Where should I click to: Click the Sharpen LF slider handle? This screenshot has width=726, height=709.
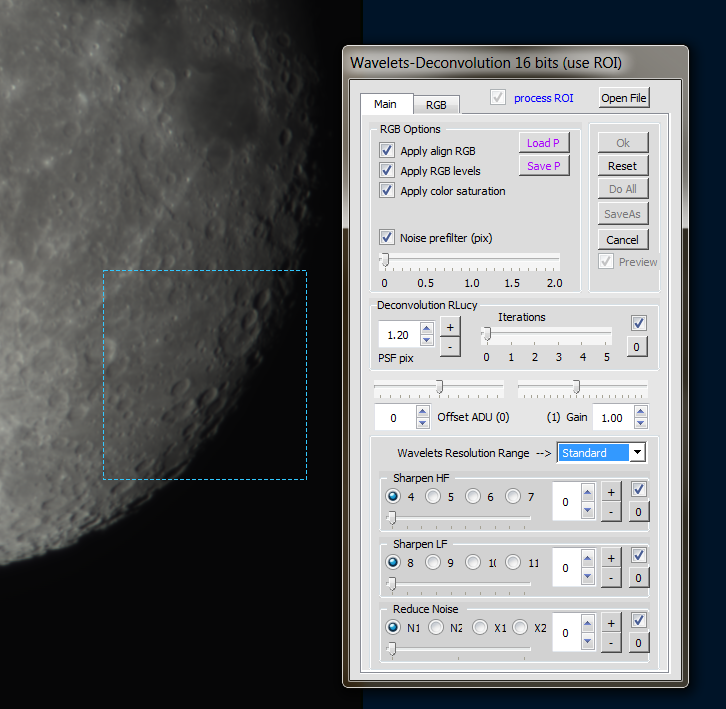click(x=392, y=584)
